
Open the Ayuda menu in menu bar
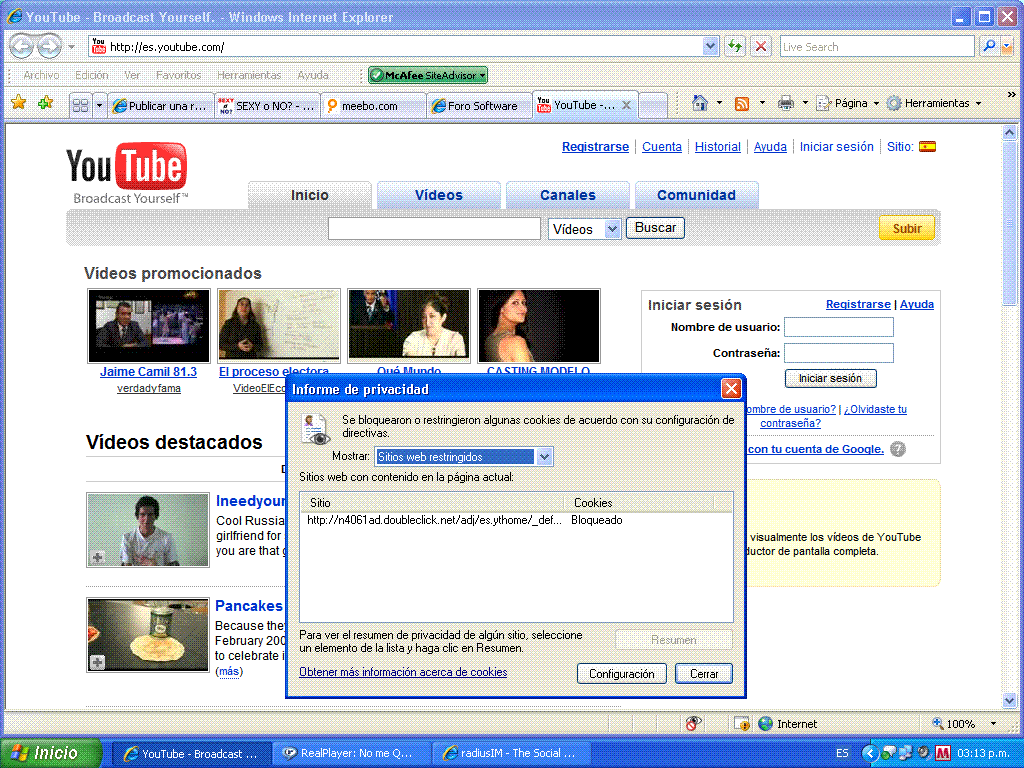click(x=313, y=75)
